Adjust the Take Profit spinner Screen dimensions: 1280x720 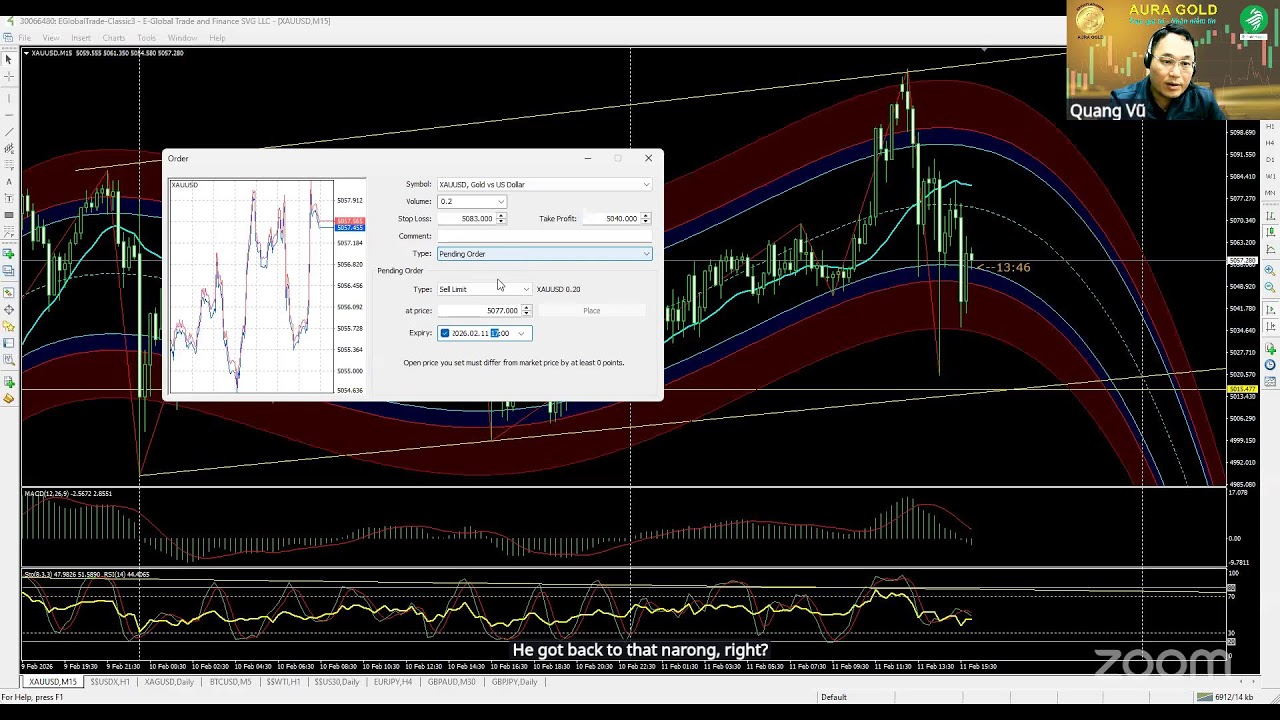pyautogui.click(x=645, y=219)
